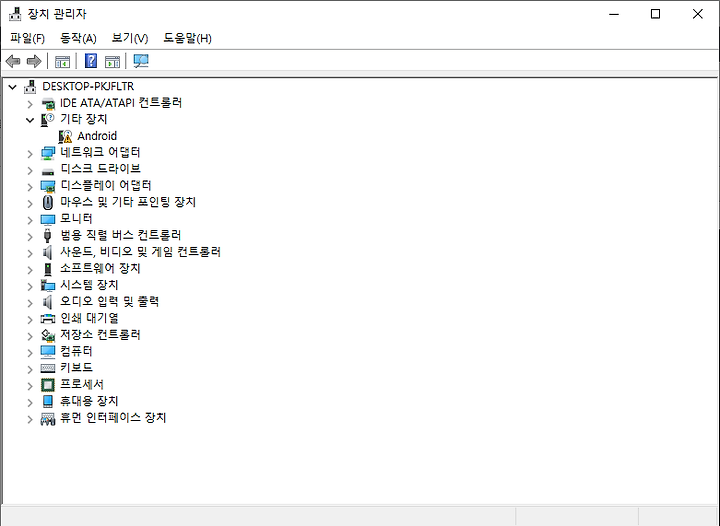Collapse the DESKTOP-PKJFLTR root node
The height and width of the screenshot is (526, 720).
coord(13,87)
